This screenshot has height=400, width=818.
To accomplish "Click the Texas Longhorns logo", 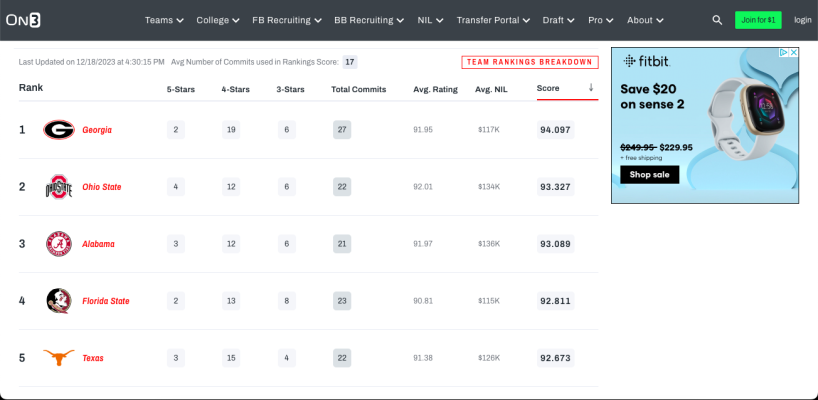I will tap(59, 358).
